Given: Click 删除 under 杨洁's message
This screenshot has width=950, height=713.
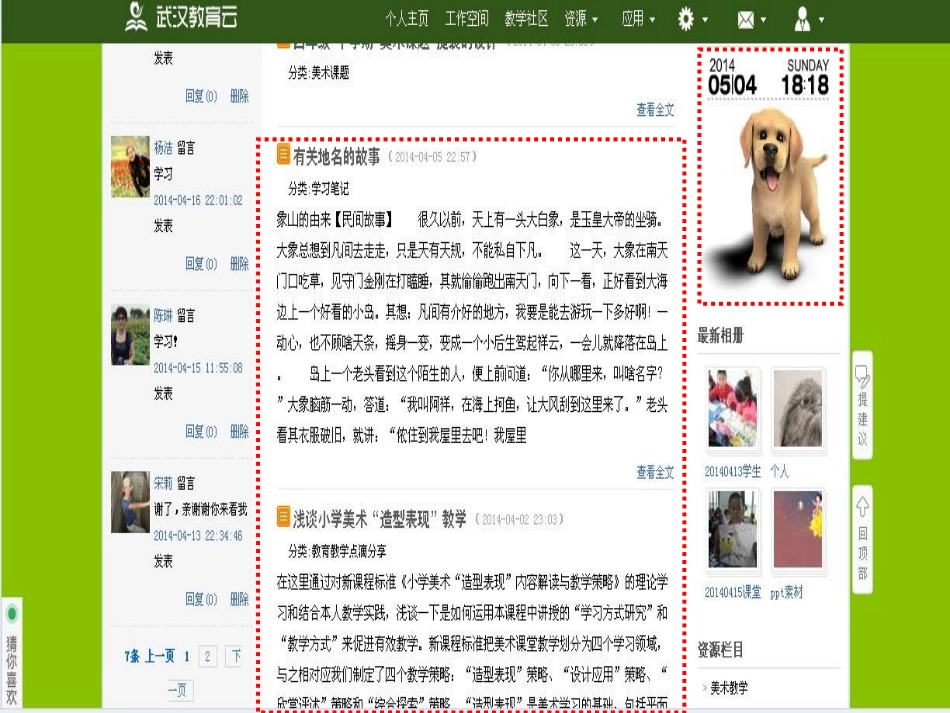Looking at the screenshot, I should (x=239, y=264).
